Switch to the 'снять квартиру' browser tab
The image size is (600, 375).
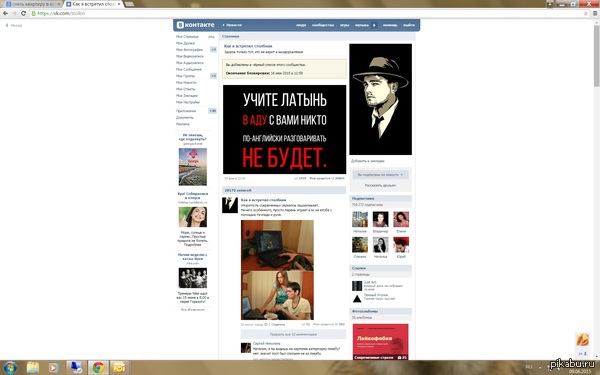(32, 4)
